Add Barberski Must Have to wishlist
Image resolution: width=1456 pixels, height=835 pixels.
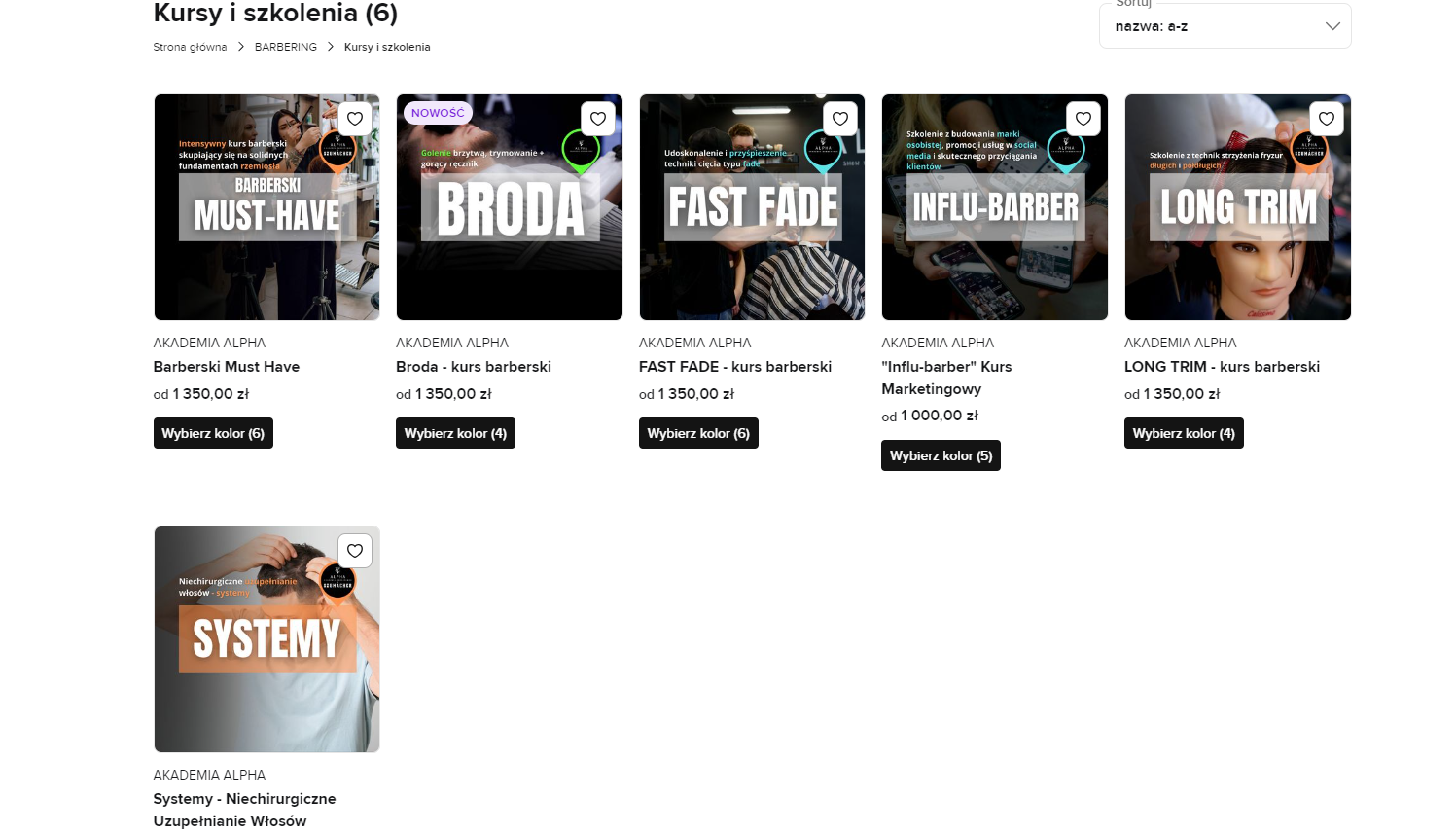tap(355, 119)
